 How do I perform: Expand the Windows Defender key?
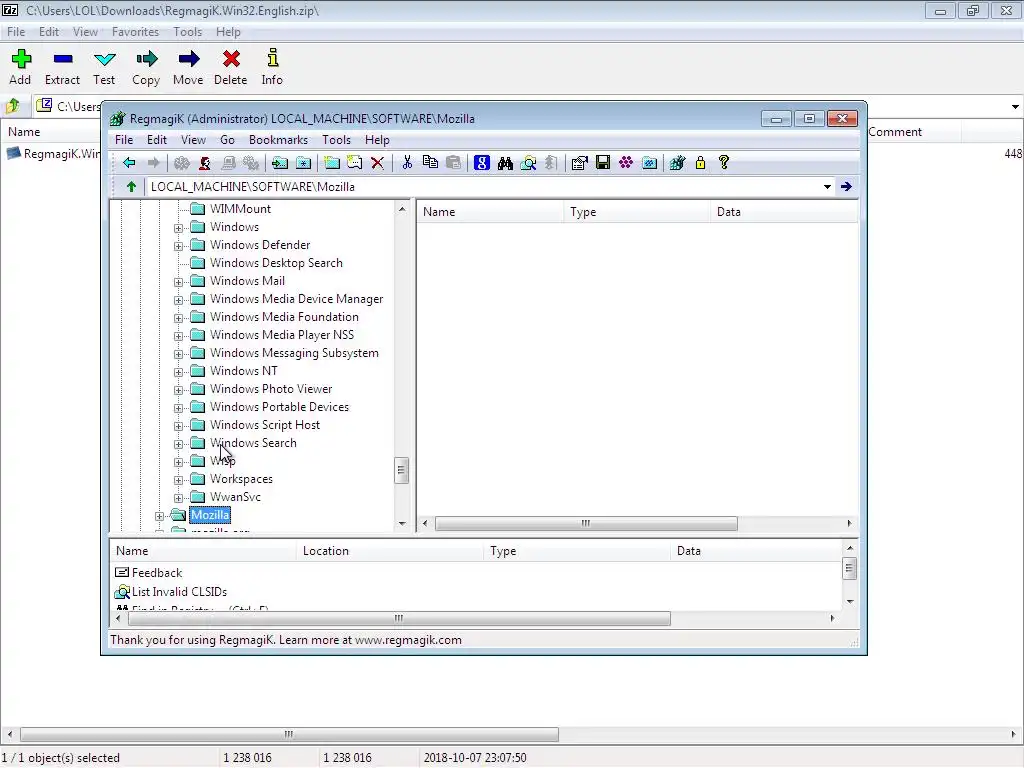[178, 246]
